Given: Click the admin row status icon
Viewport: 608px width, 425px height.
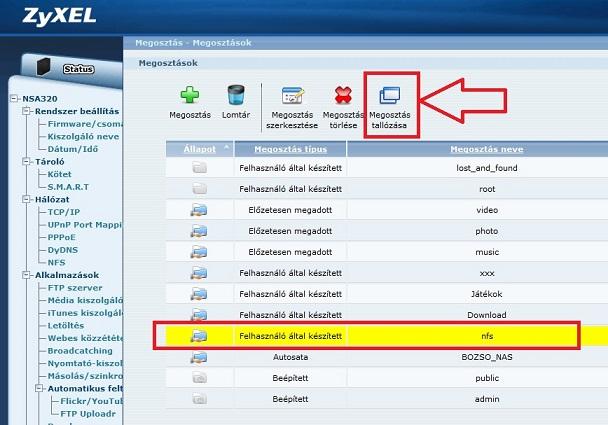Looking at the screenshot, I should tap(199, 399).
